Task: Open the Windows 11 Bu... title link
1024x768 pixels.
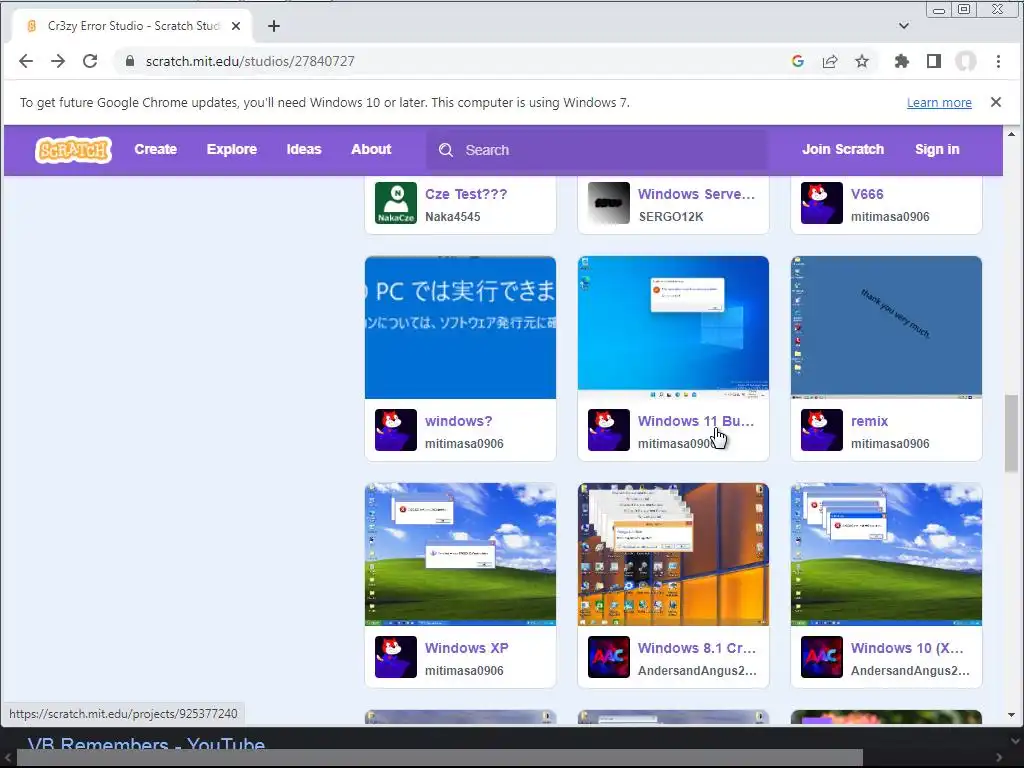Action: coord(696,421)
